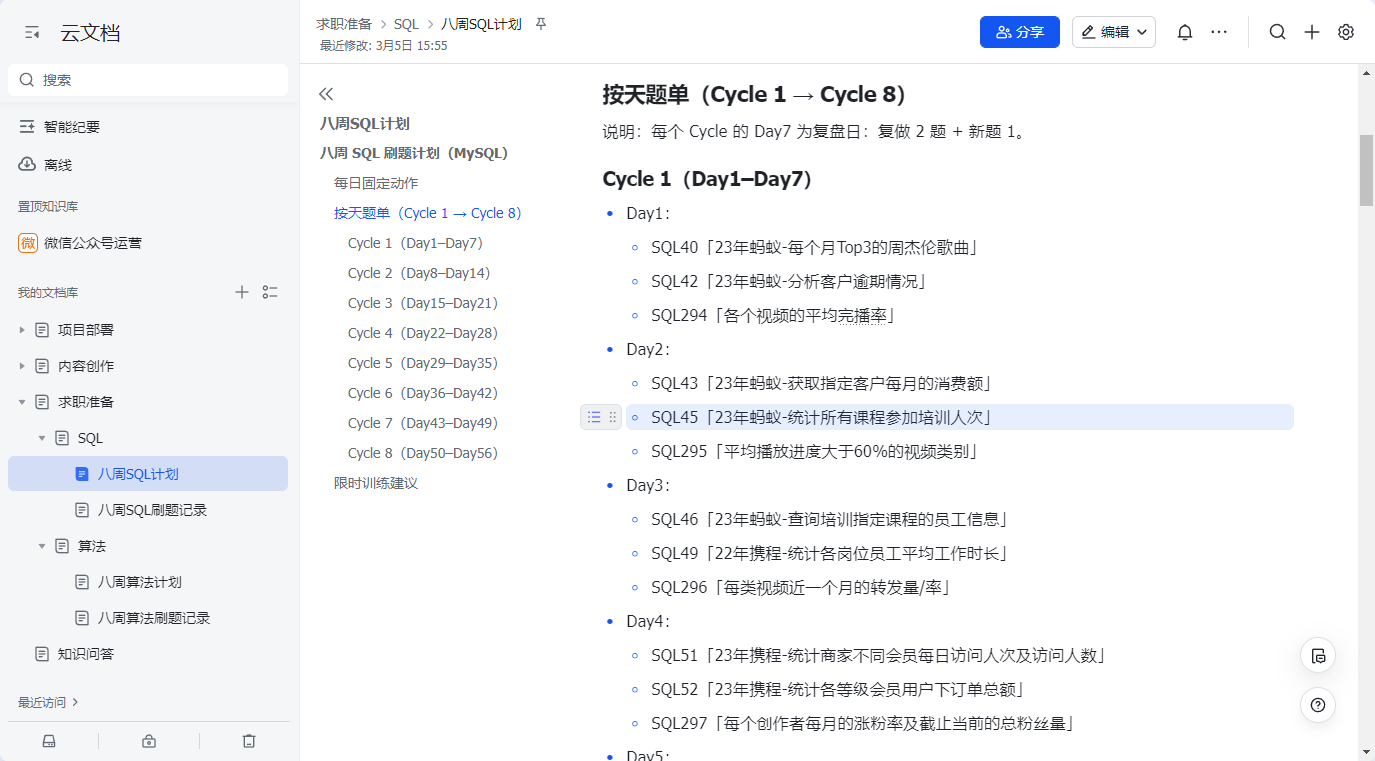This screenshot has height=761, width=1375.
Task: Open the help question mark button
Action: [1318, 705]
